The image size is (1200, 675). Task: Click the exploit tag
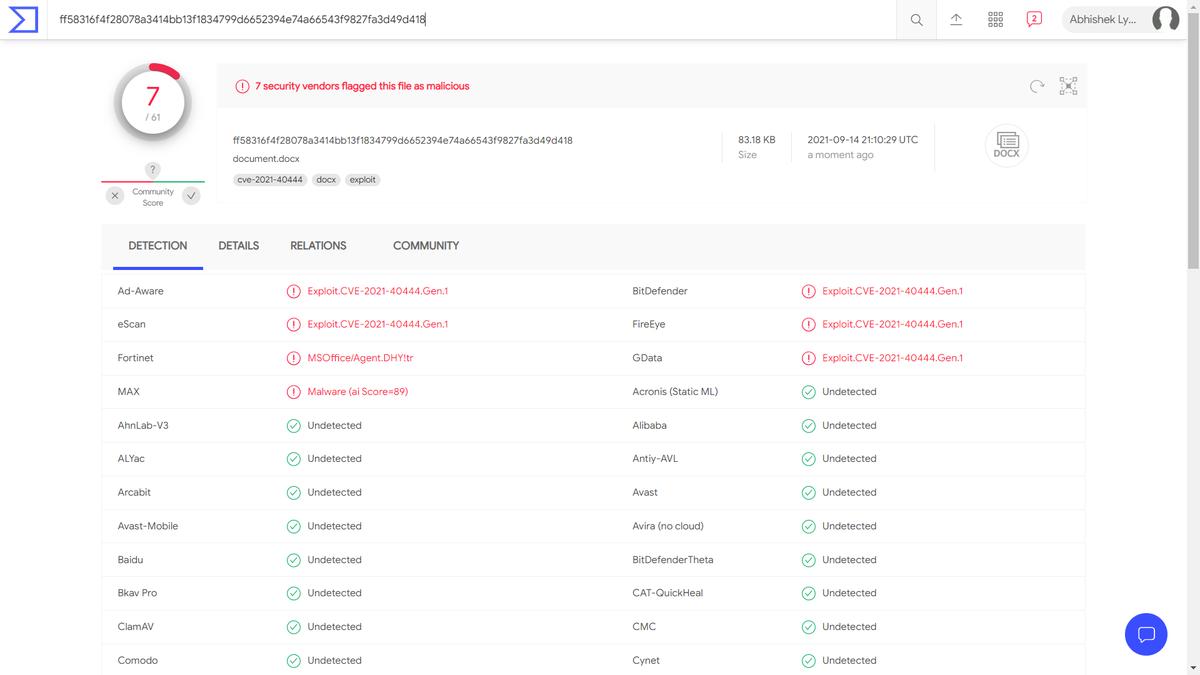(x=363, y=180)
